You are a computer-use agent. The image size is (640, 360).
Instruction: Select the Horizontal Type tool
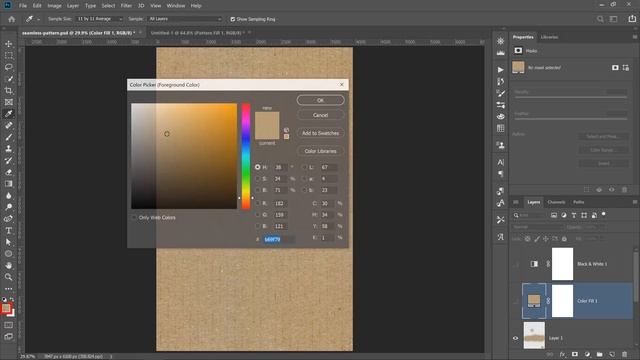point(9,231)
